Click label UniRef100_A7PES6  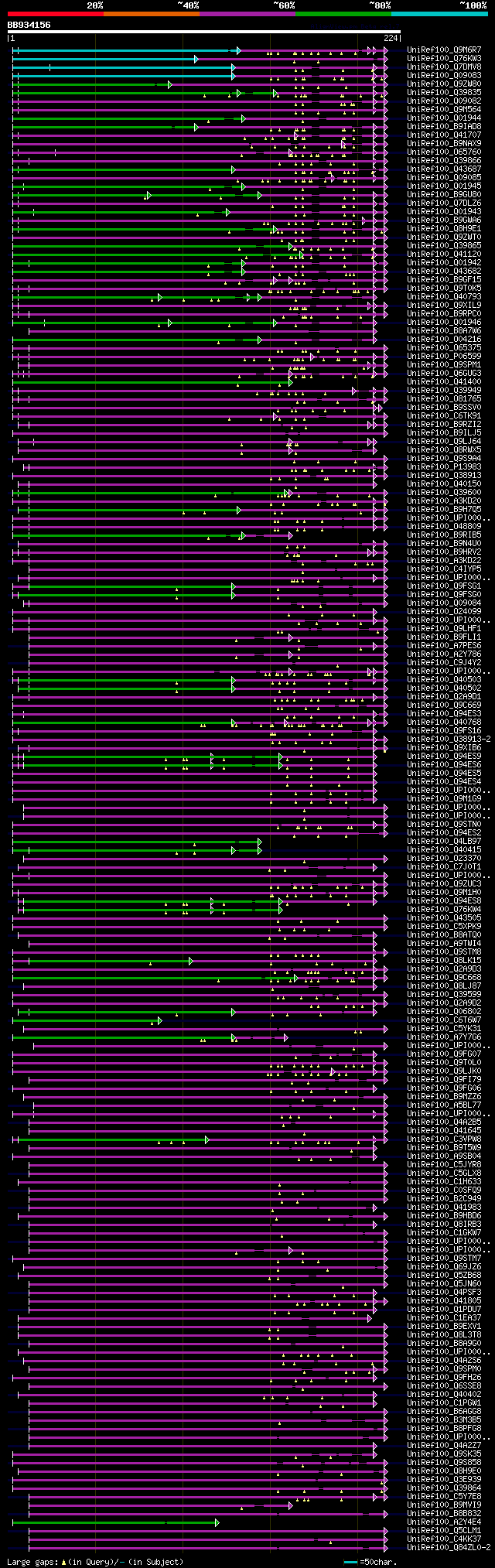click(444, 645)
